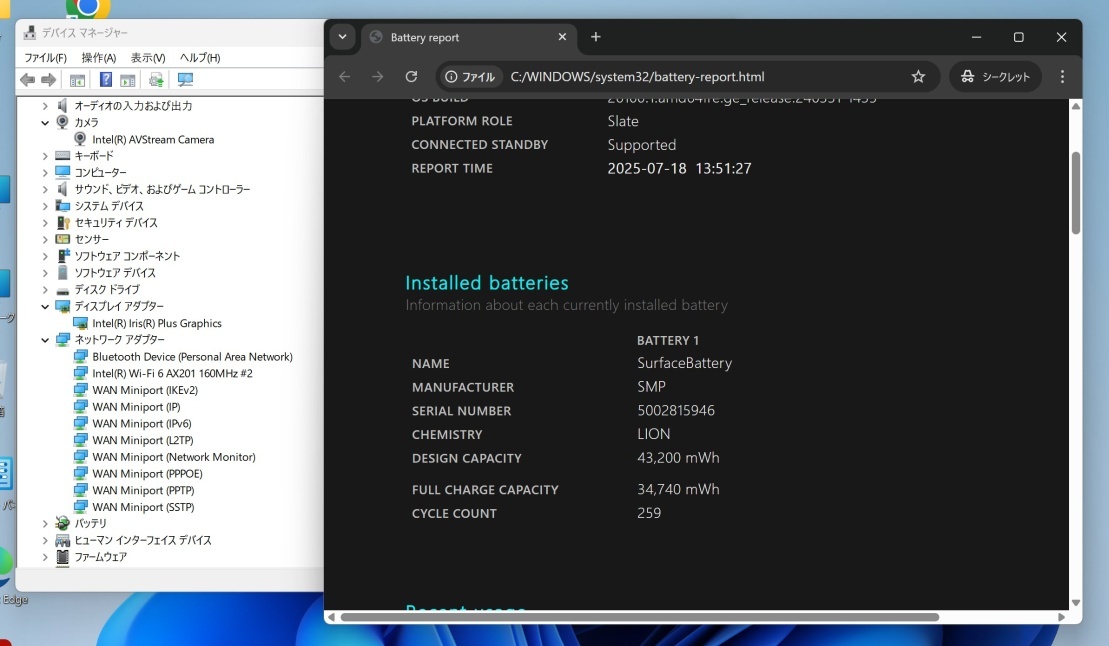This screenshot has height=646, width=1109.
Task: Click the serial number 5002815946
Action: coord(675,410)
